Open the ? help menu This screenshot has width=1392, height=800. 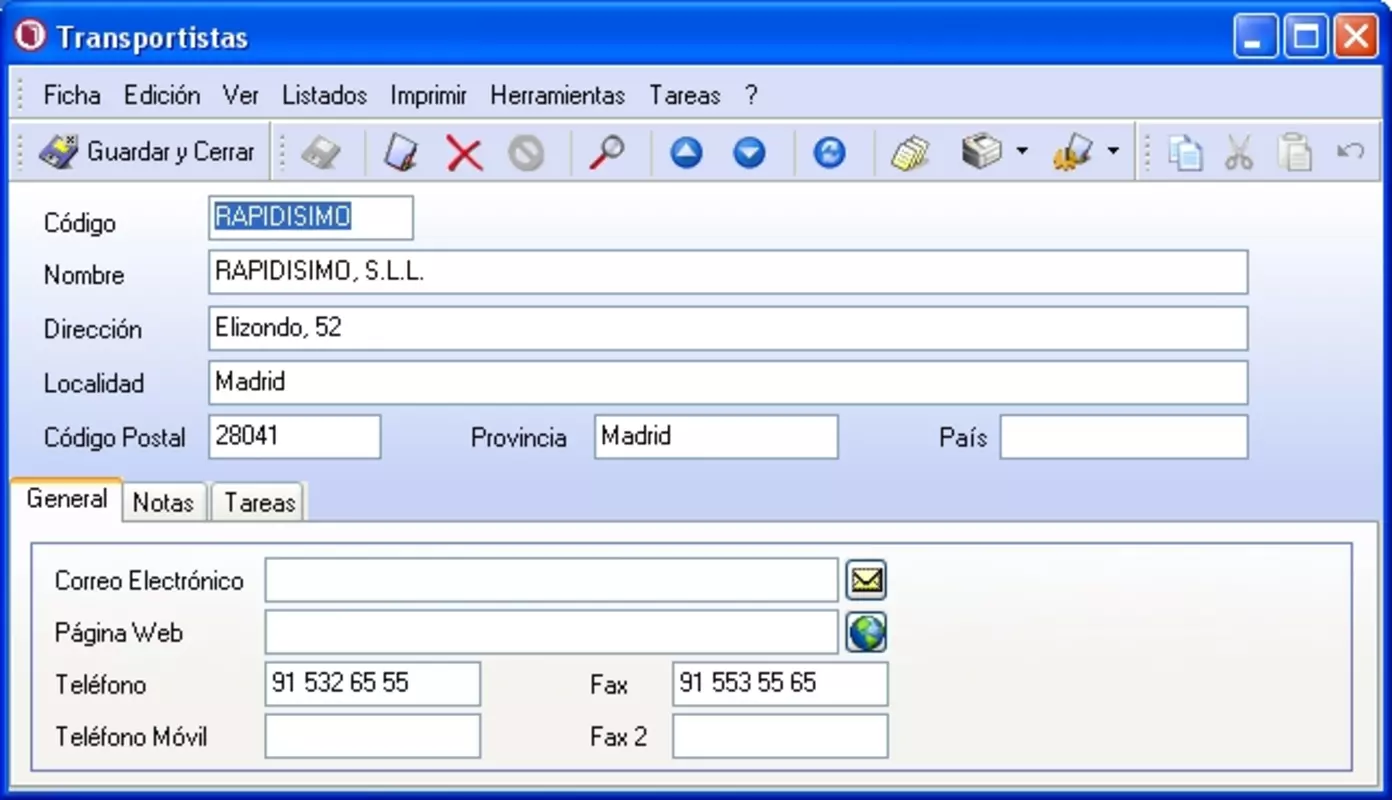(x=751, y=95)
